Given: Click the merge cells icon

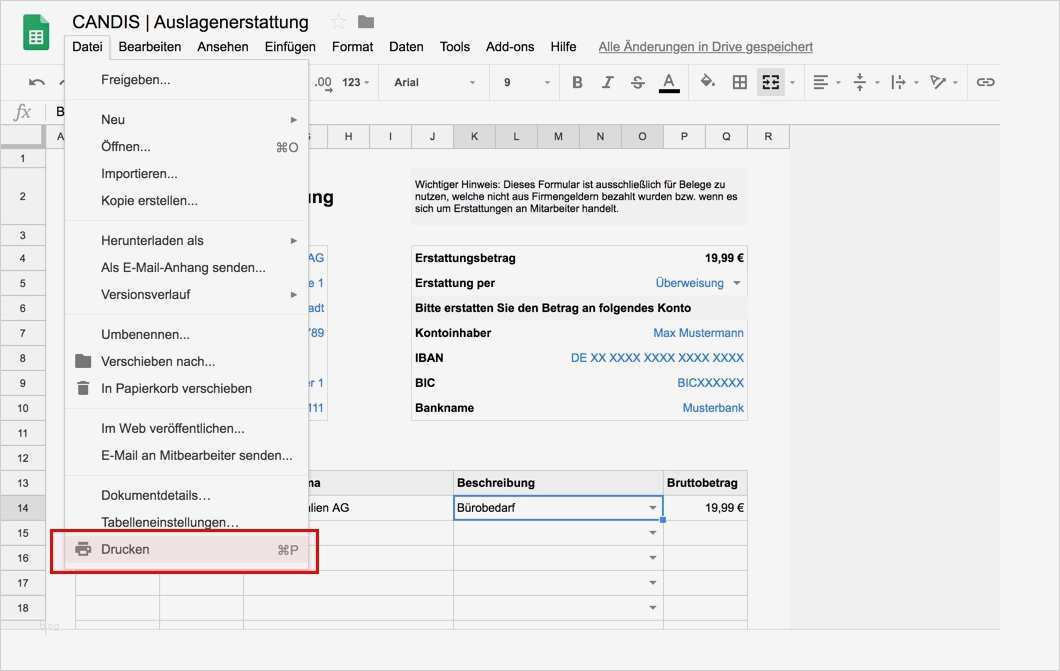Looking at the screenshot, I should pos(770,82).
